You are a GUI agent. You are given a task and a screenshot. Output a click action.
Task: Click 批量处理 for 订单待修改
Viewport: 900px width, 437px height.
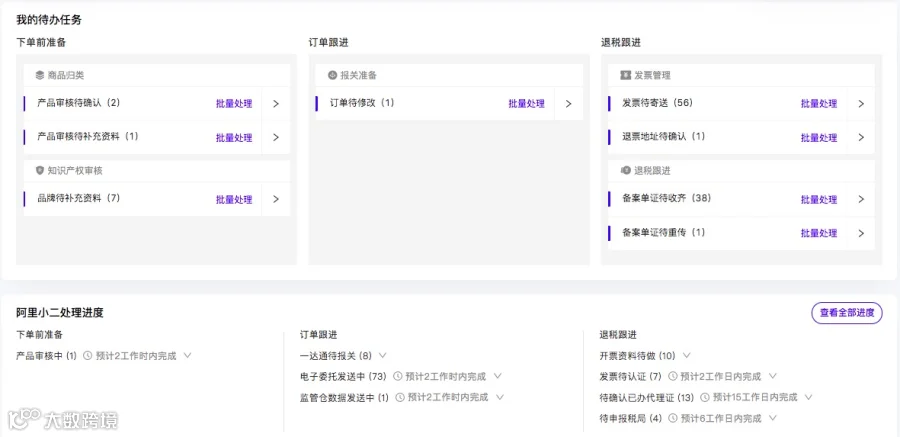tap(526, 104)
